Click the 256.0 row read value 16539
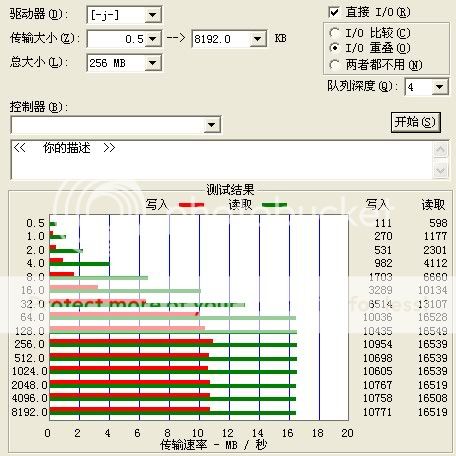 coord(433,344)
